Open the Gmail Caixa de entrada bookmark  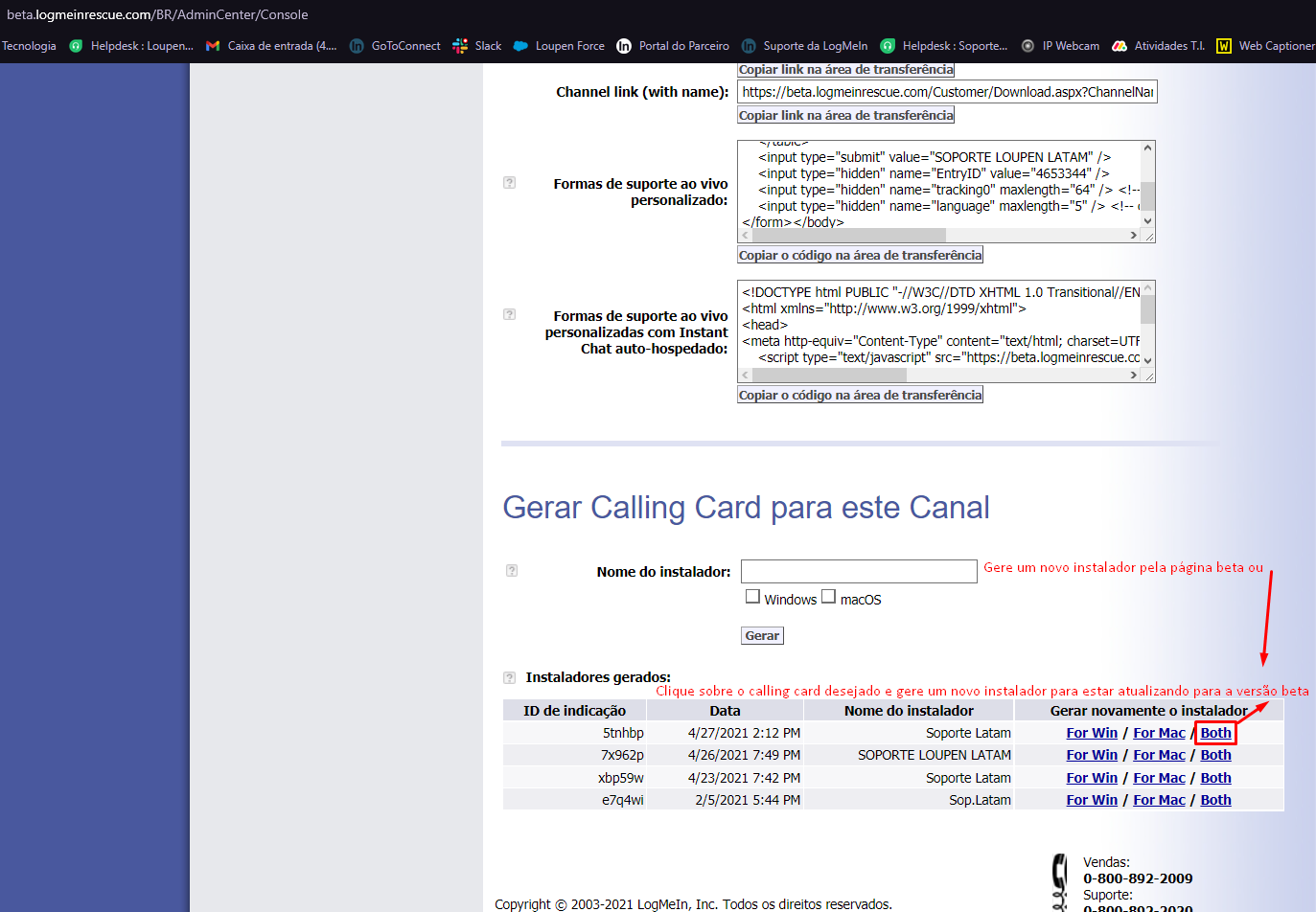coord(271,46)
